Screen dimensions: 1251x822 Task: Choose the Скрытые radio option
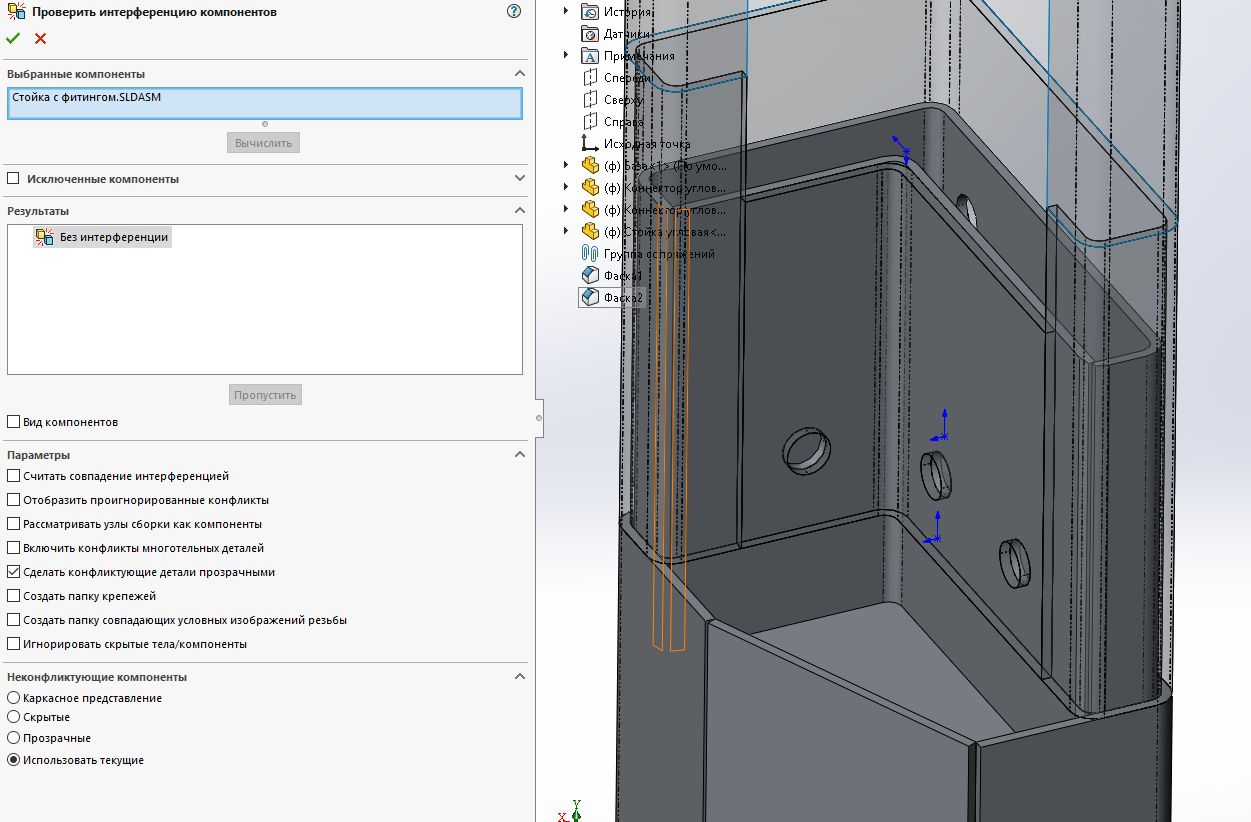(x=13, y=717)
